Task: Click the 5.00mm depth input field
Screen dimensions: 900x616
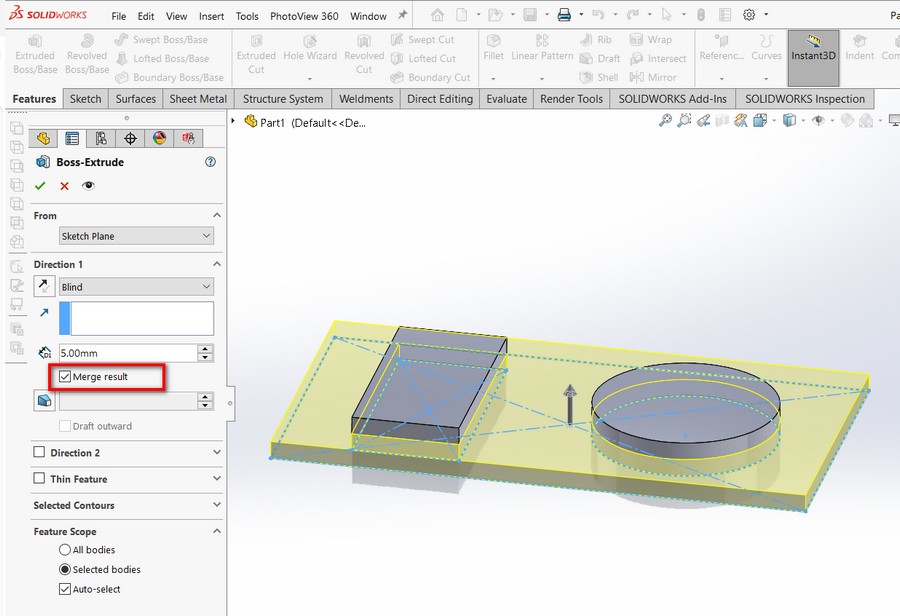Action: tap(127, 353)
